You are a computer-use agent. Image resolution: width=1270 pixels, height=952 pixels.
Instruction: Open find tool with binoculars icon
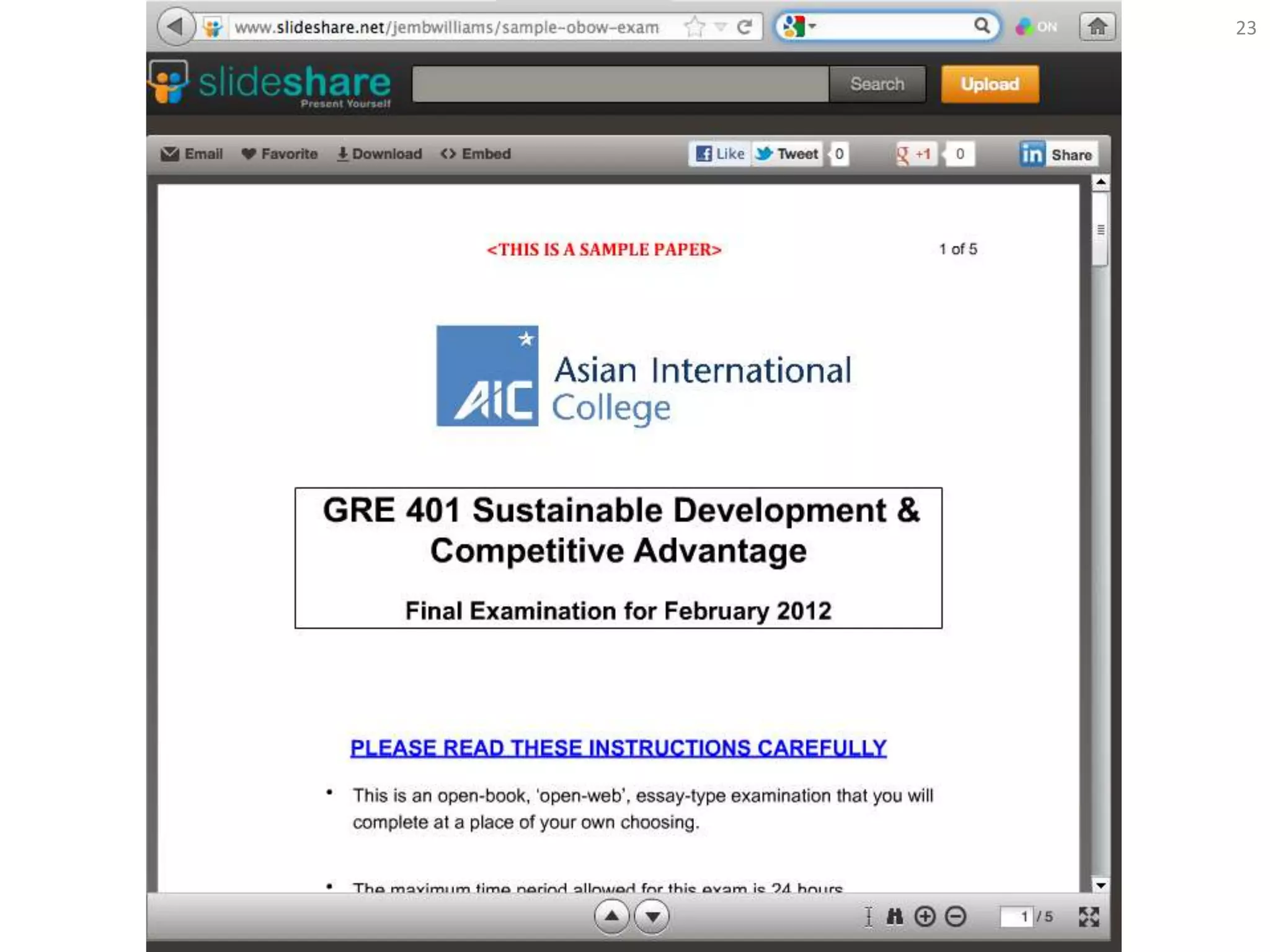[894, 916]
